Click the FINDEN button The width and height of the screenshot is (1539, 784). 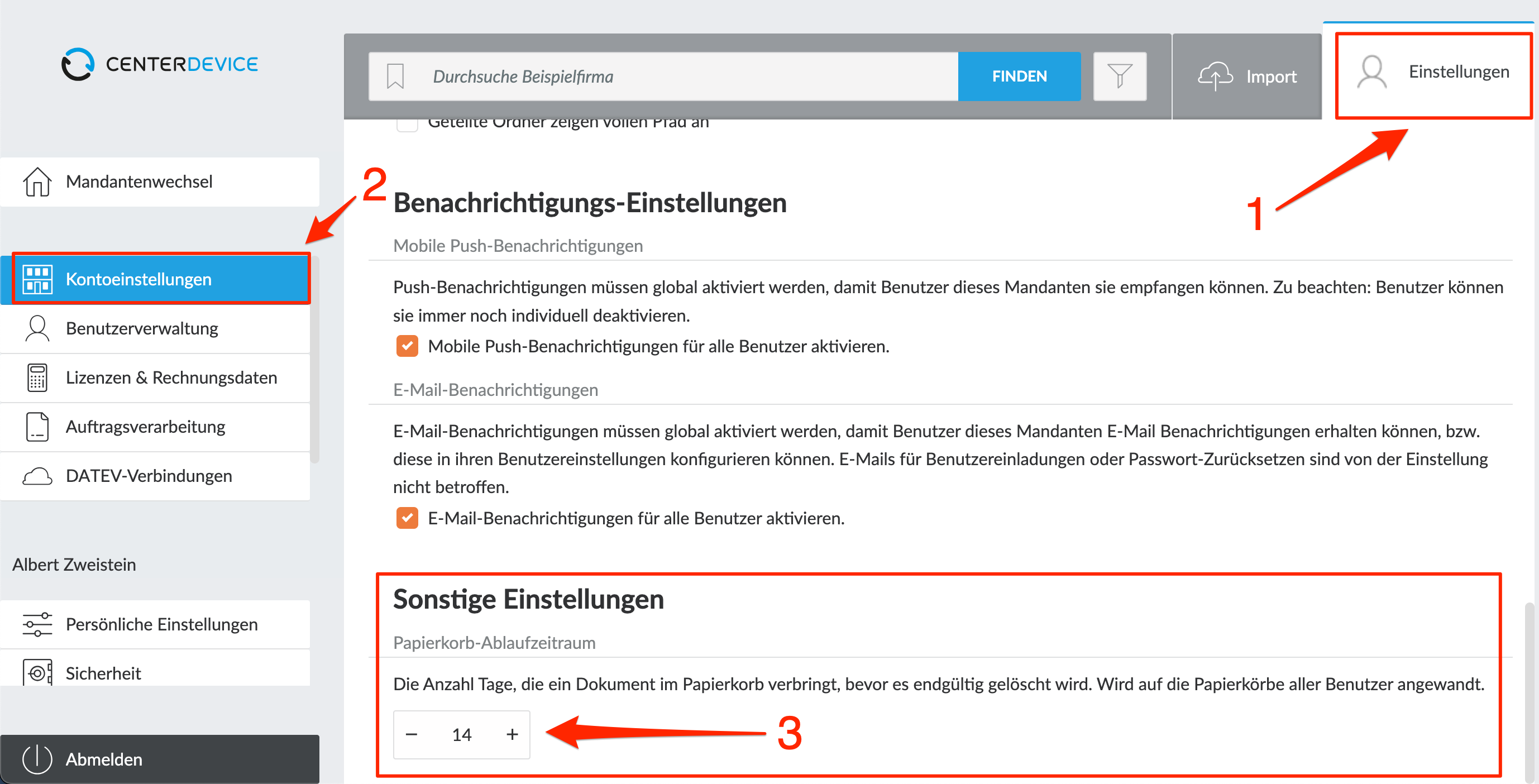coord(1019,77)
